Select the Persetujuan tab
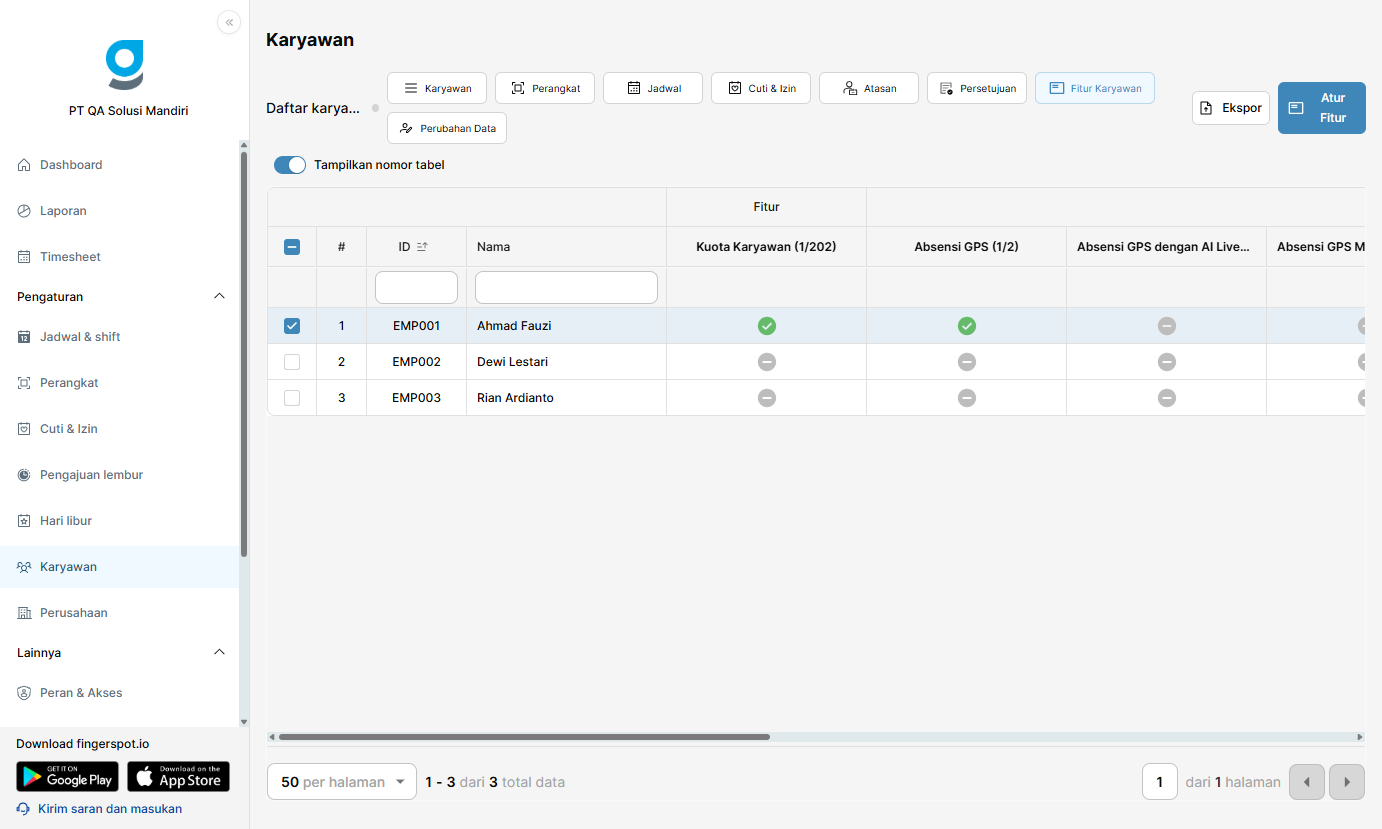The width and height of the screenshot is (1382, 829). tap(977, 88)
